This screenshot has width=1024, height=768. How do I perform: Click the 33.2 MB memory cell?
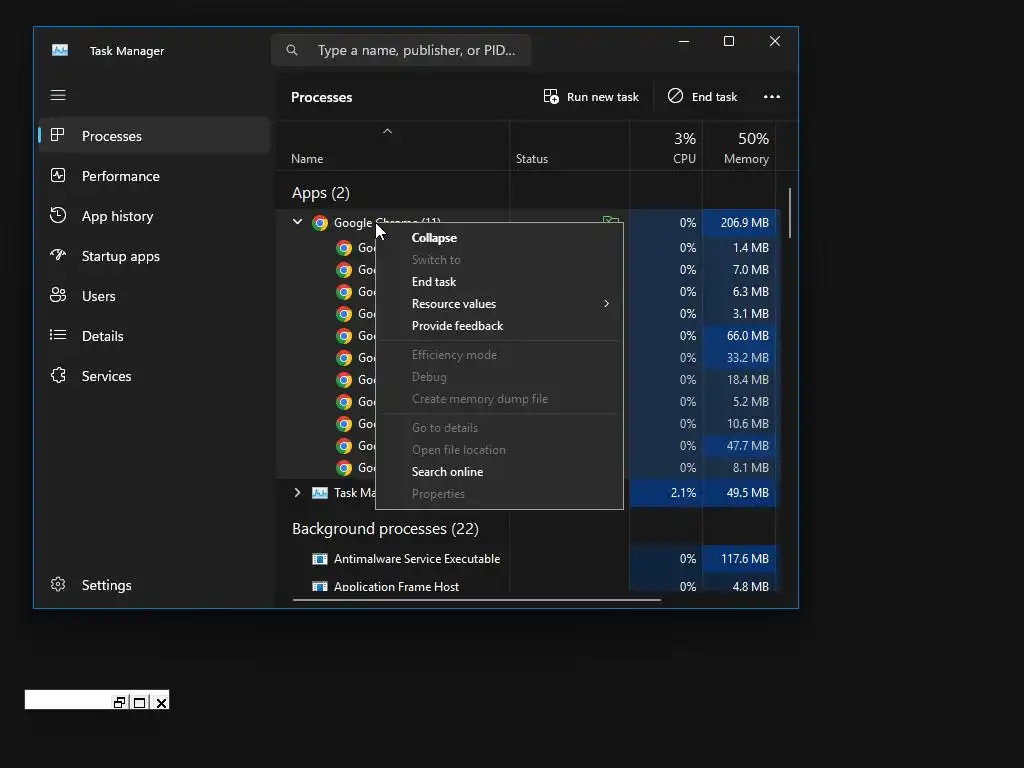739,358
